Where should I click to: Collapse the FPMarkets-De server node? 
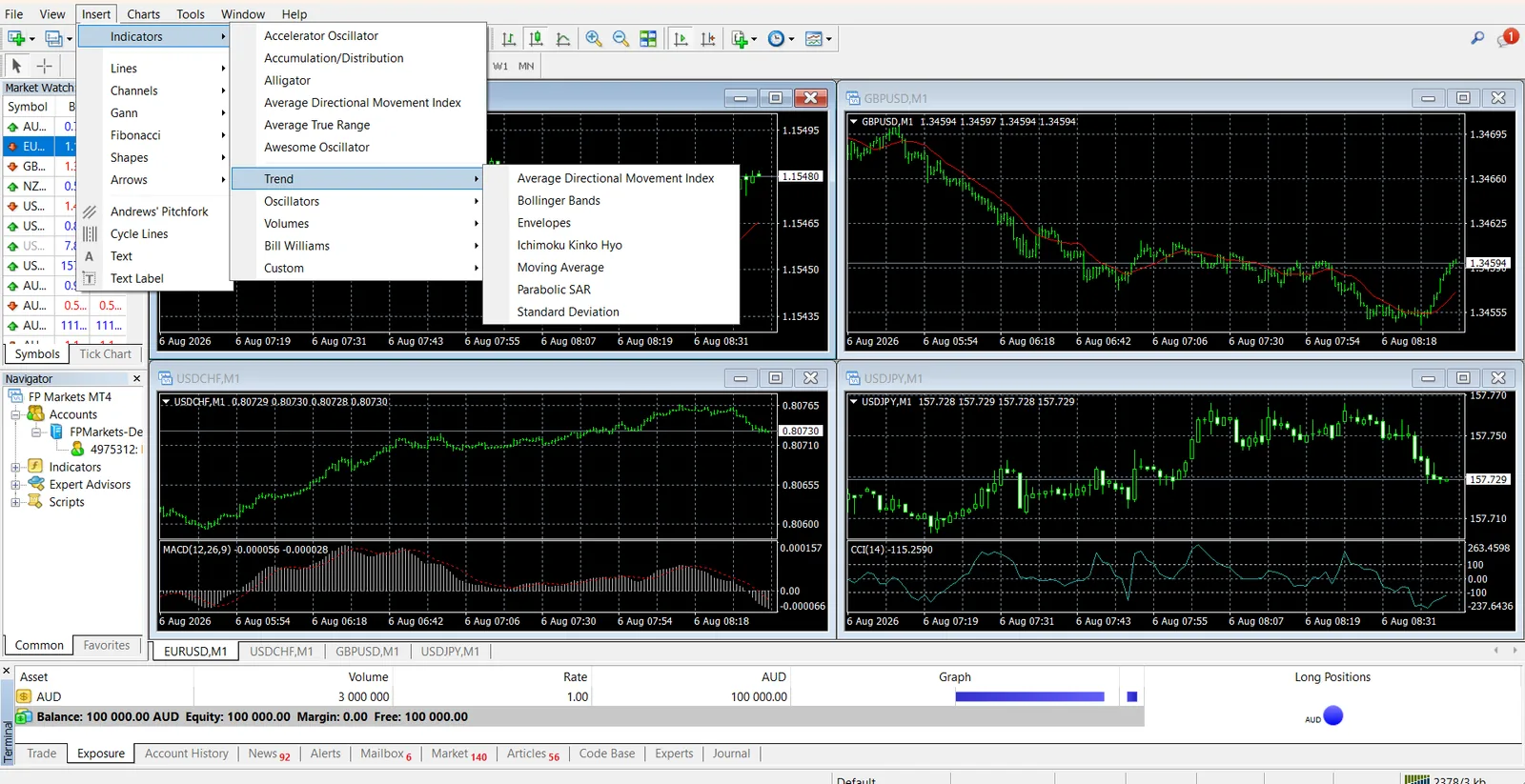(x=36, y=432)
